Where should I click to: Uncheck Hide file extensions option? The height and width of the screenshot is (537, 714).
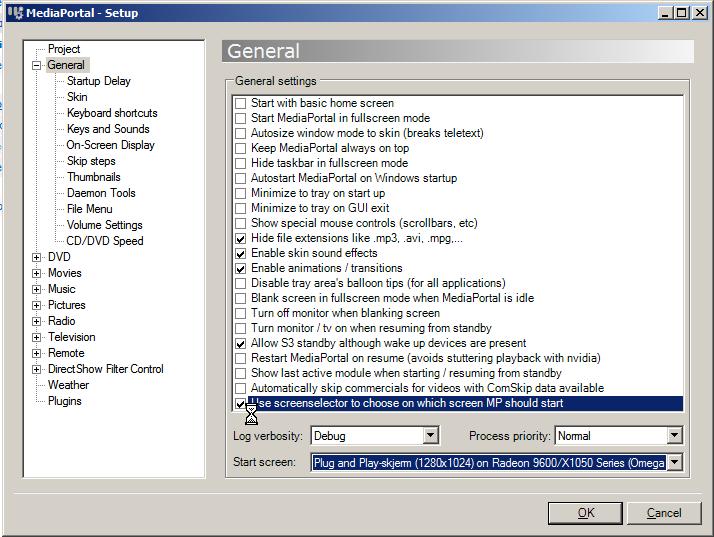pyautogui.click(x=240, y=238)
